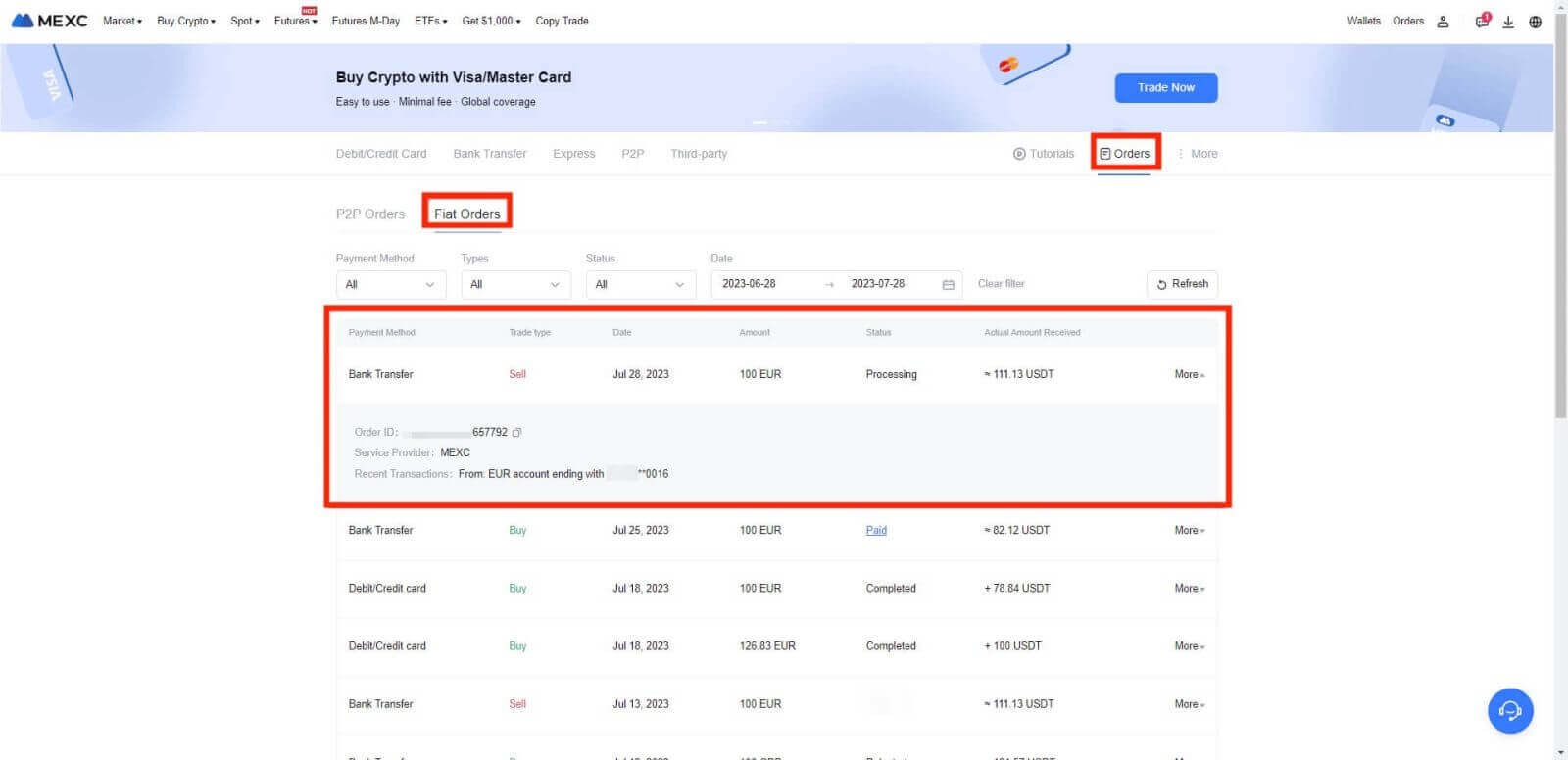
Task: Expand More for the Jul 13 order
Action: pyautogui.click(x=1190, y=703)
